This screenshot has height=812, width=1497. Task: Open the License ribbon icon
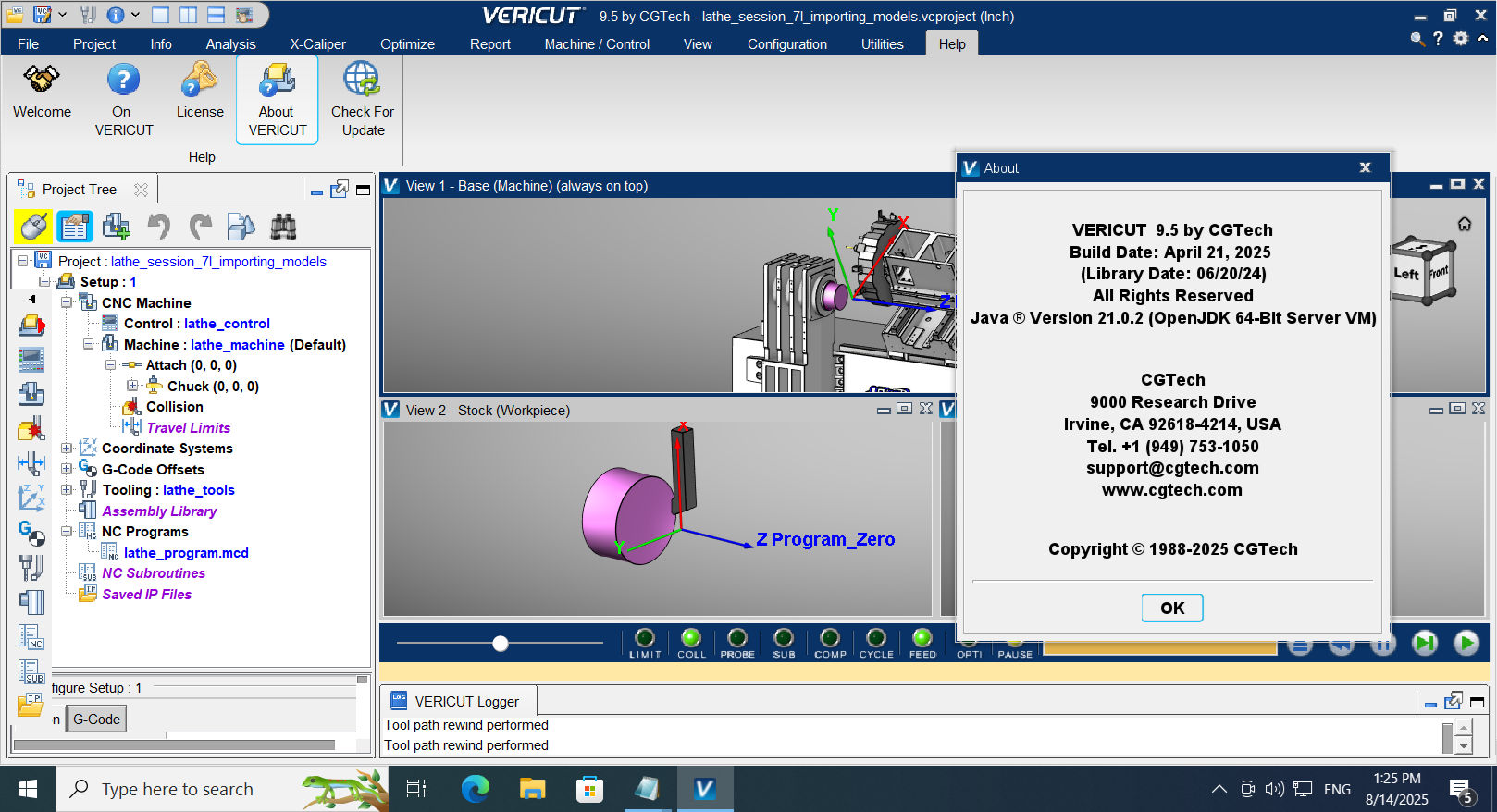point(200,92)
